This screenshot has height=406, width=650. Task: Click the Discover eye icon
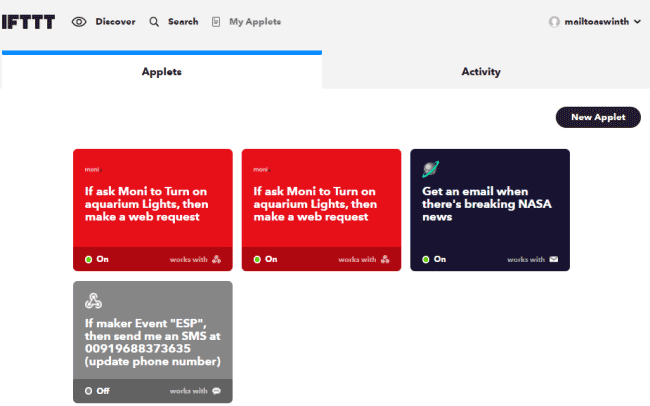[x=79, y=22]
